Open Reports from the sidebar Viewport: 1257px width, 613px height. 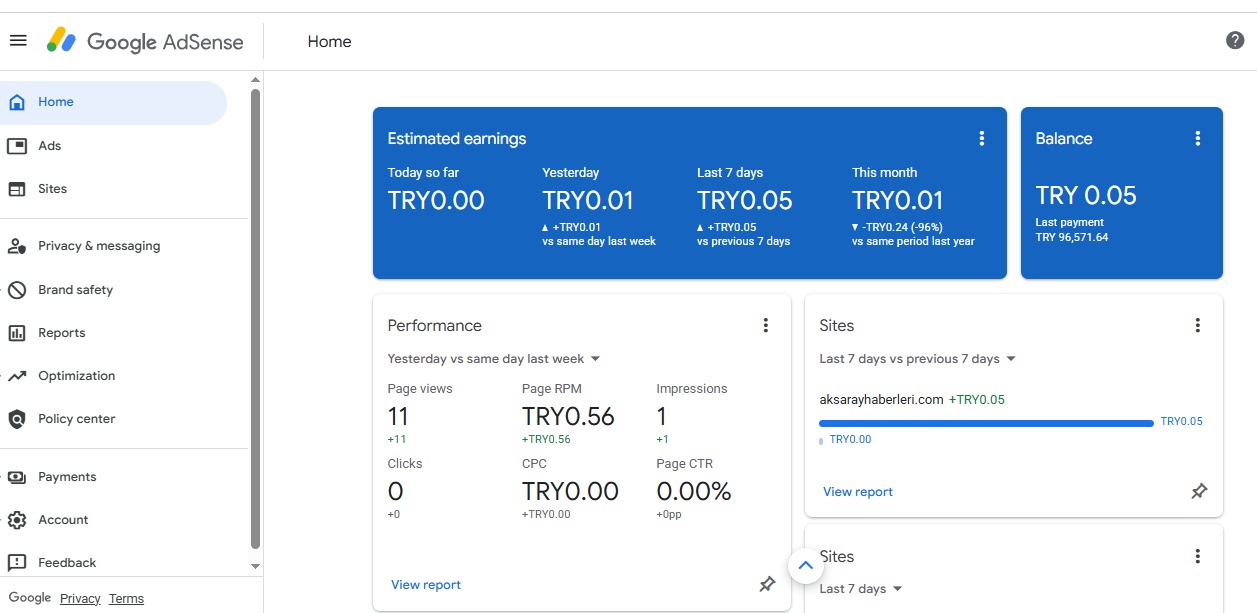click(x=61, y=333)
